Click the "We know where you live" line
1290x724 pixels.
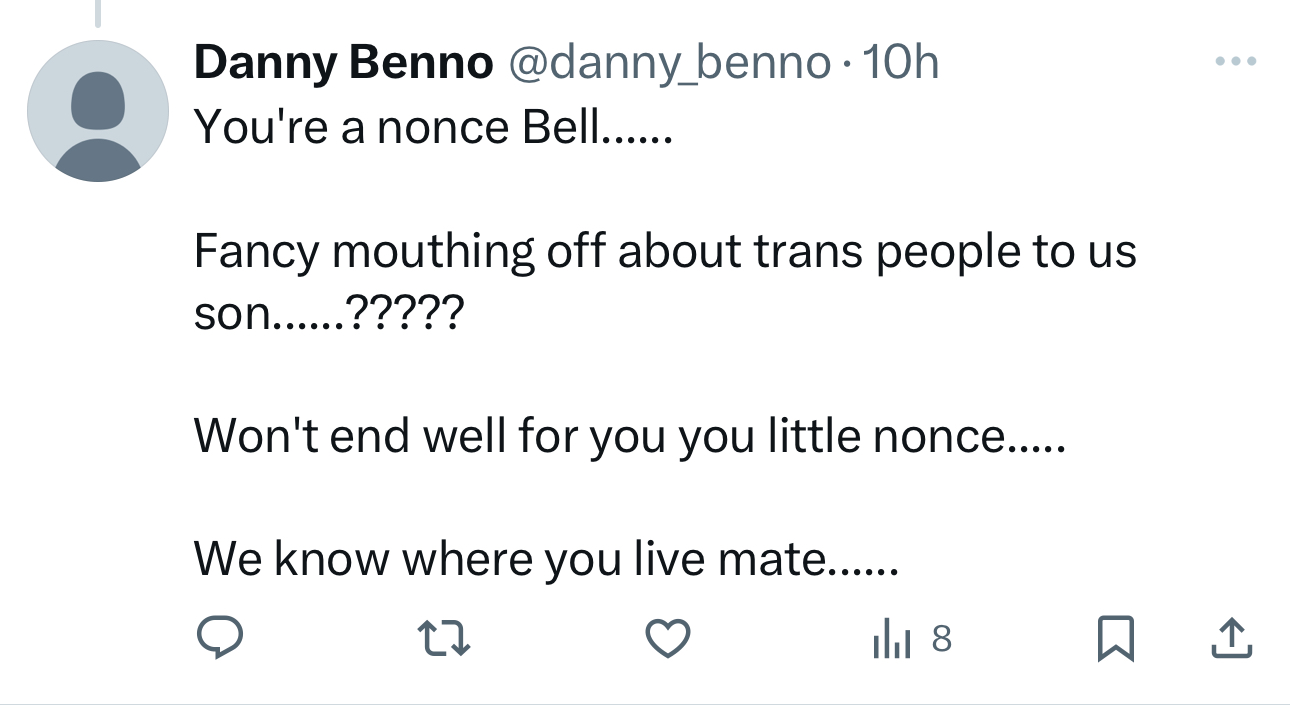click(x=546, y=558)
